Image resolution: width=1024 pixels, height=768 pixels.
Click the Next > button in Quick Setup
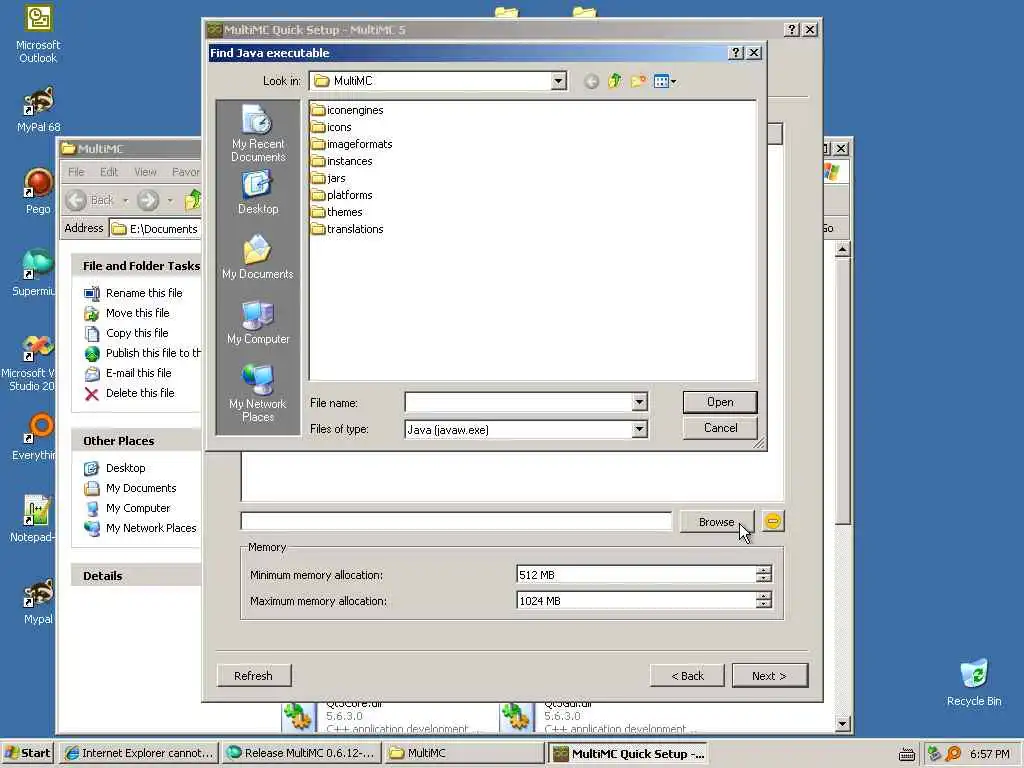click(x=769, y=675)
